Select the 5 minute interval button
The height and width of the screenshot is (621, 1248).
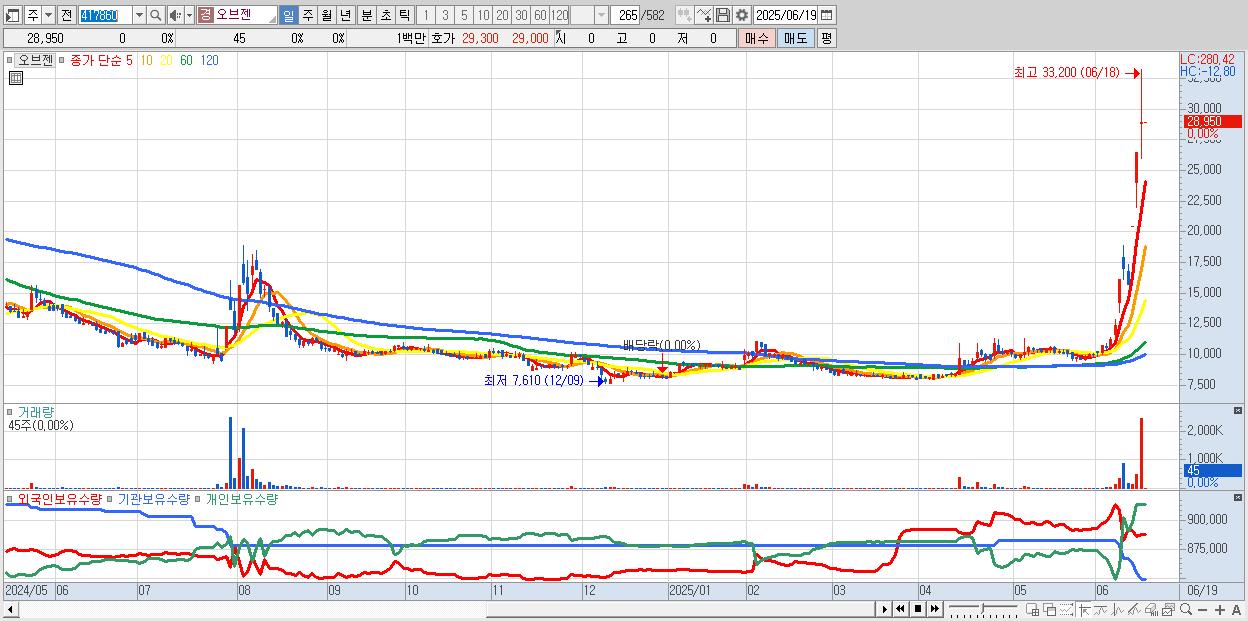[x=464, y=15]
